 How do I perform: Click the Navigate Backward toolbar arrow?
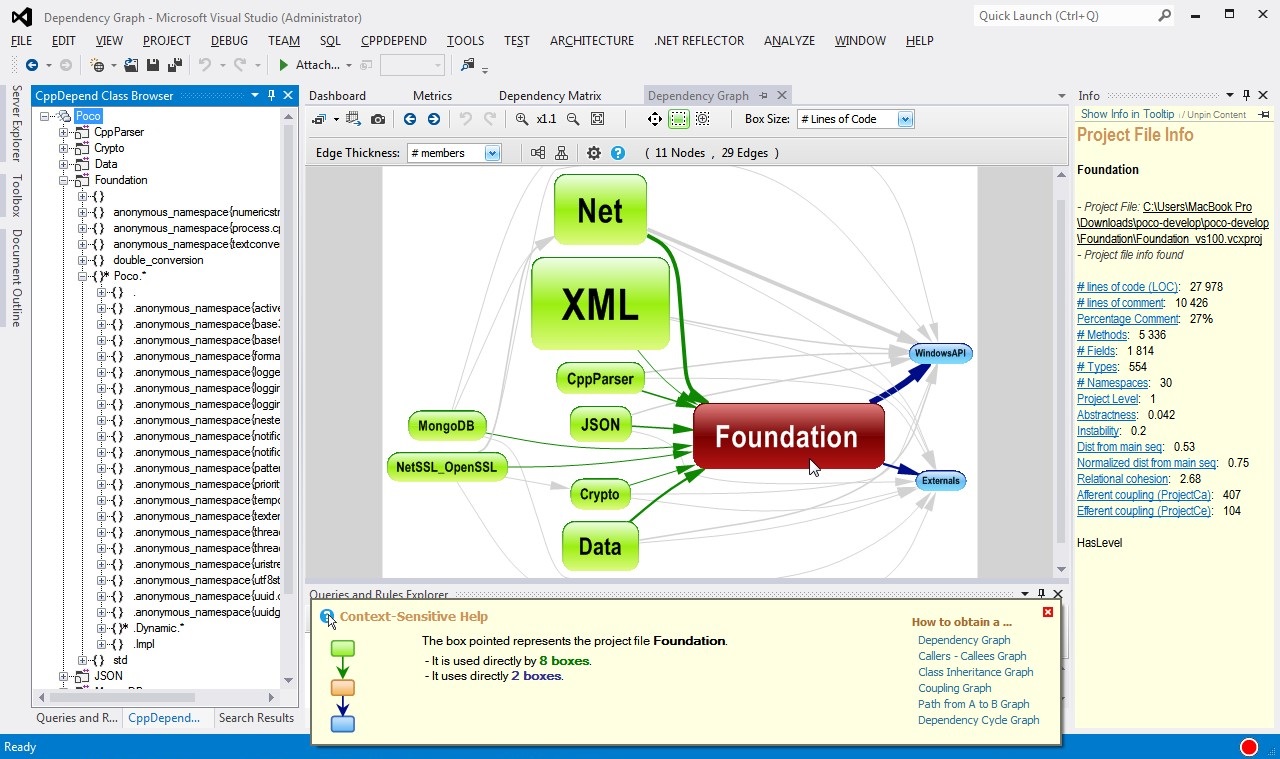pyautogui.click(x=32, y=65)
